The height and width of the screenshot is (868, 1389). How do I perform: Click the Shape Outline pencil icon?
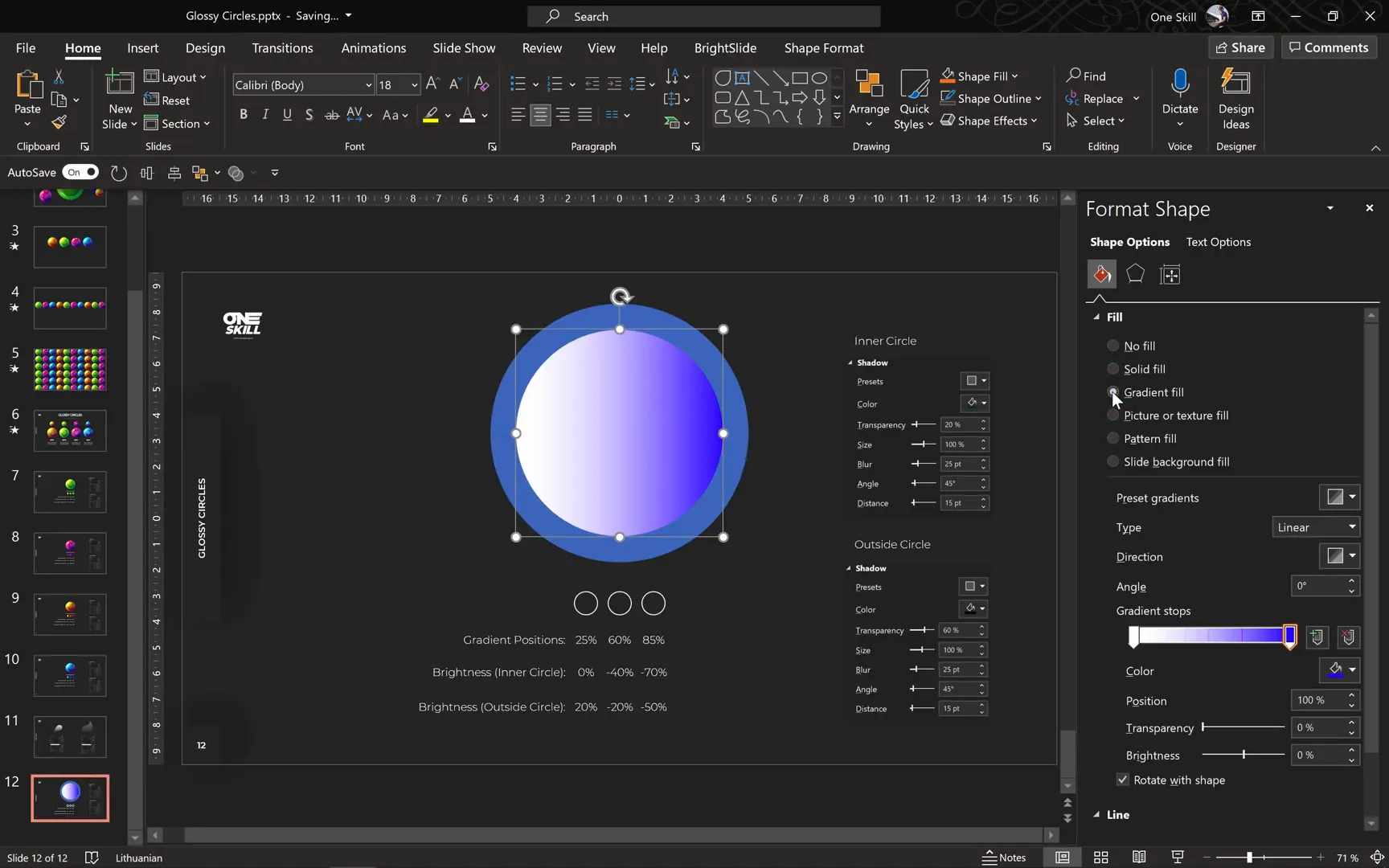point(949,98)
